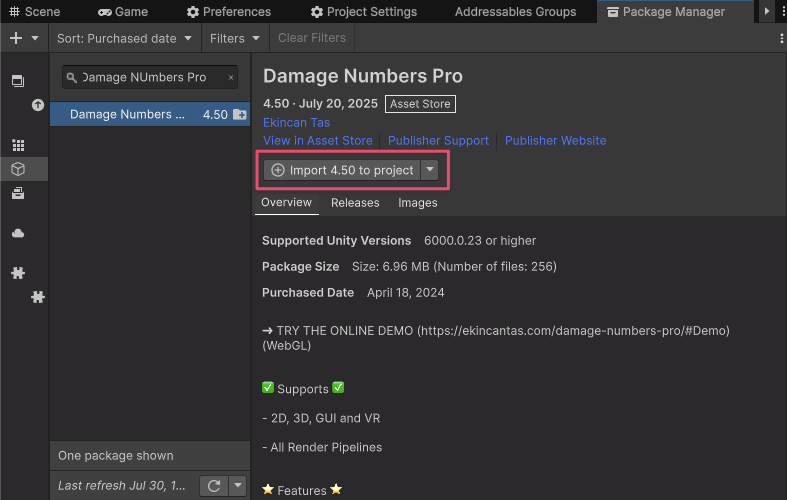
Task: Open the Sort: Purchased date dropdown
Action: click(124, 38)
